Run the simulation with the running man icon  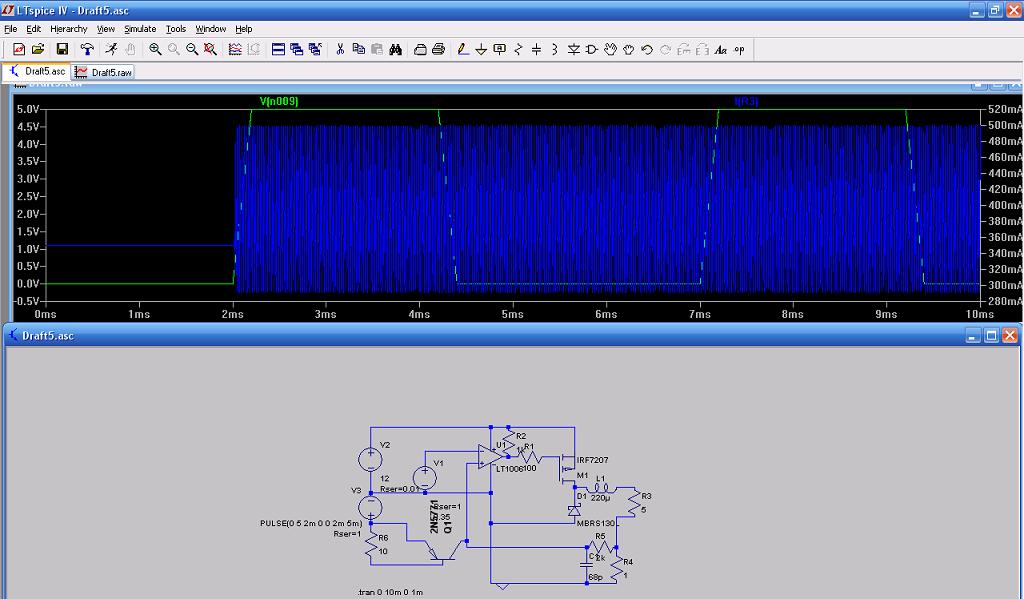click(112, 50)
